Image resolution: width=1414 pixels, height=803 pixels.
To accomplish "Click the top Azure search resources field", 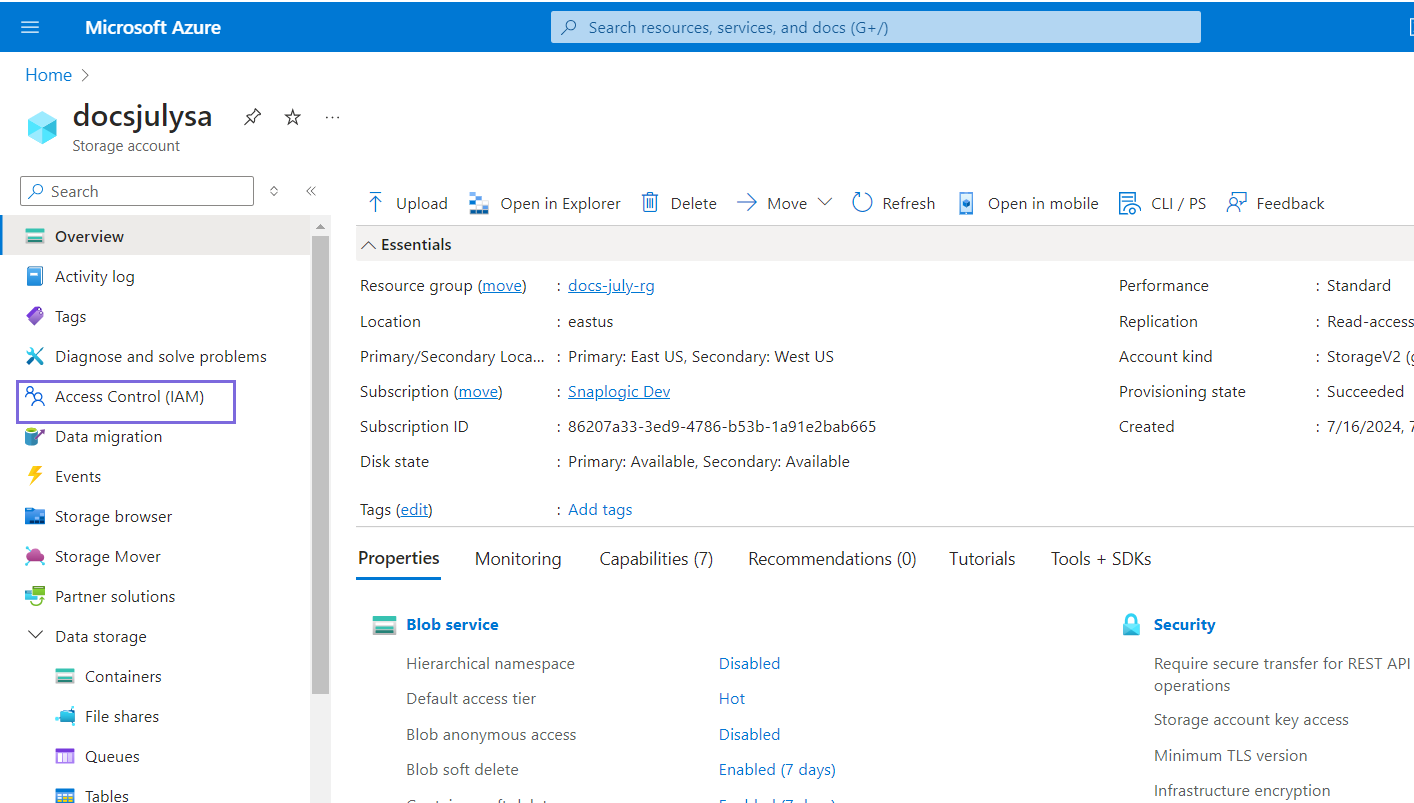I will click(x=875, y=27).
